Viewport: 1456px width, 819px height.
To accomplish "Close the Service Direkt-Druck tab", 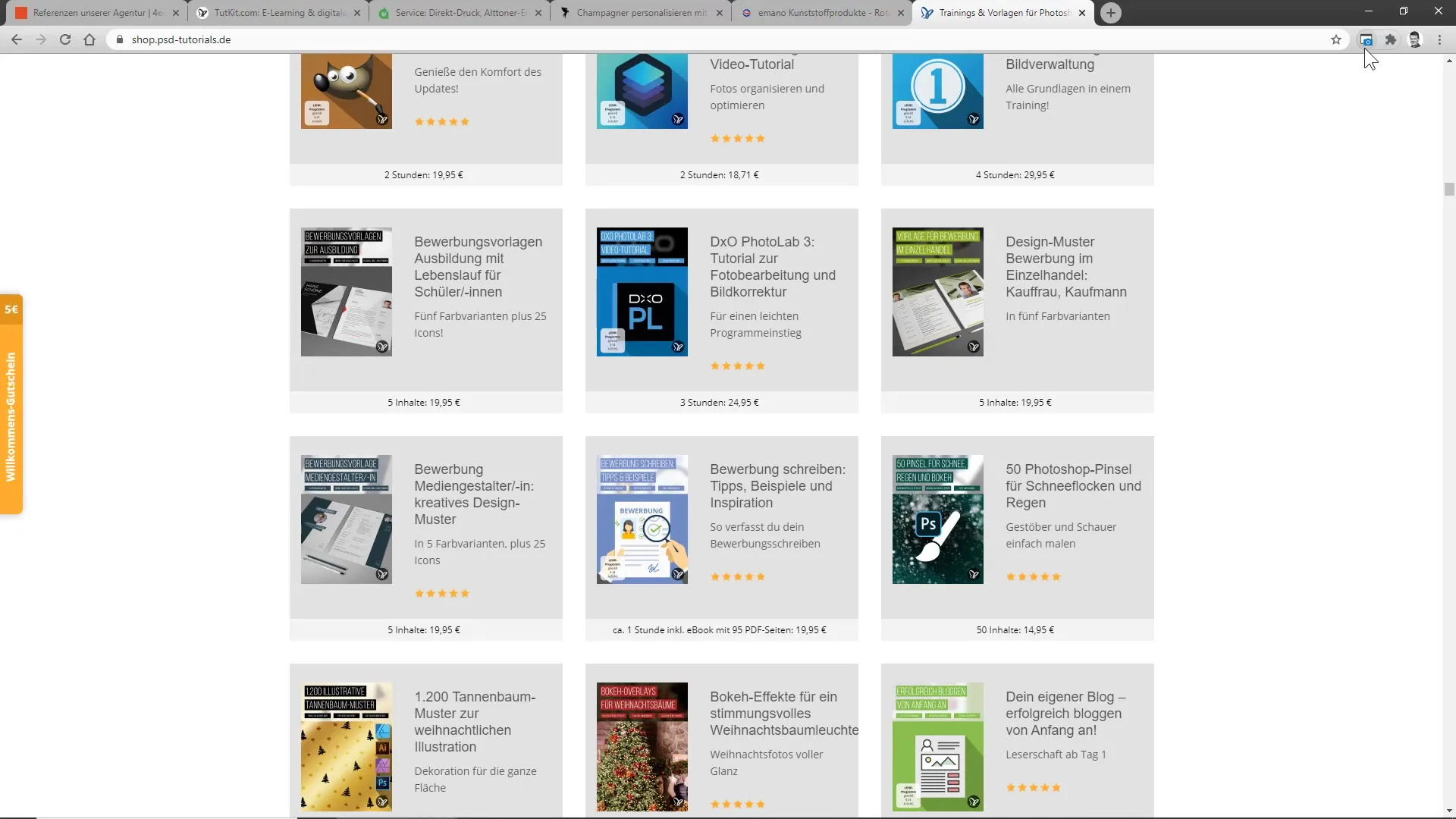I will point(538,13).
